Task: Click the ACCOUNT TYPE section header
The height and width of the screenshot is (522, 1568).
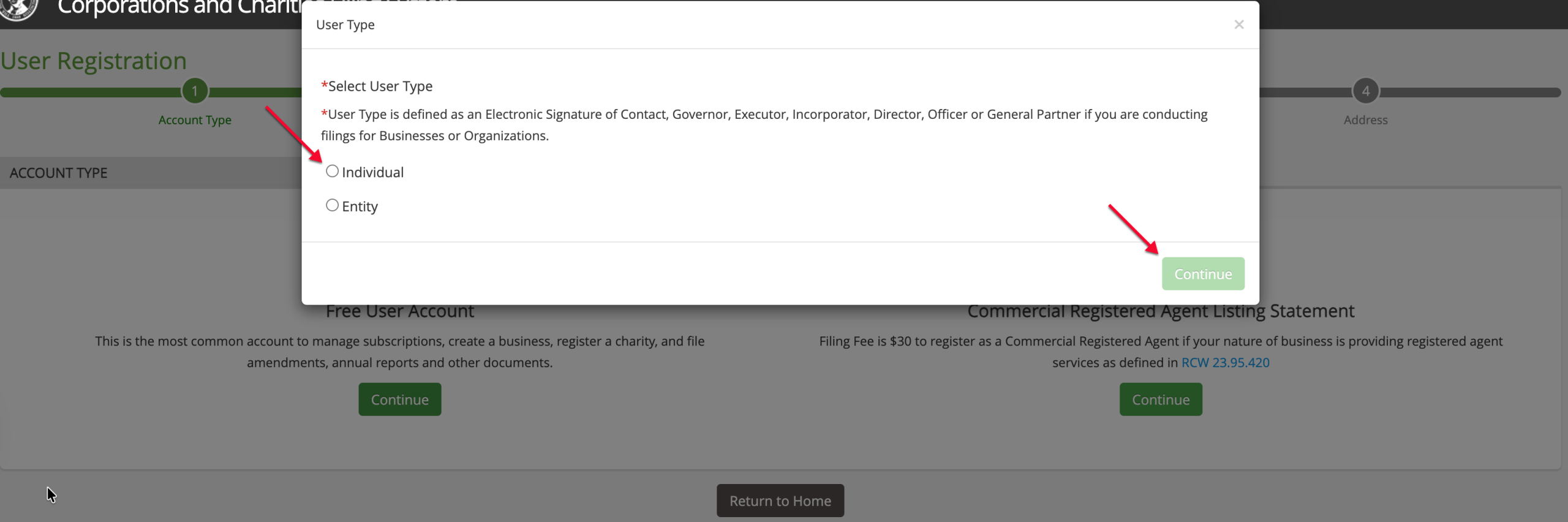Action: 59,173
